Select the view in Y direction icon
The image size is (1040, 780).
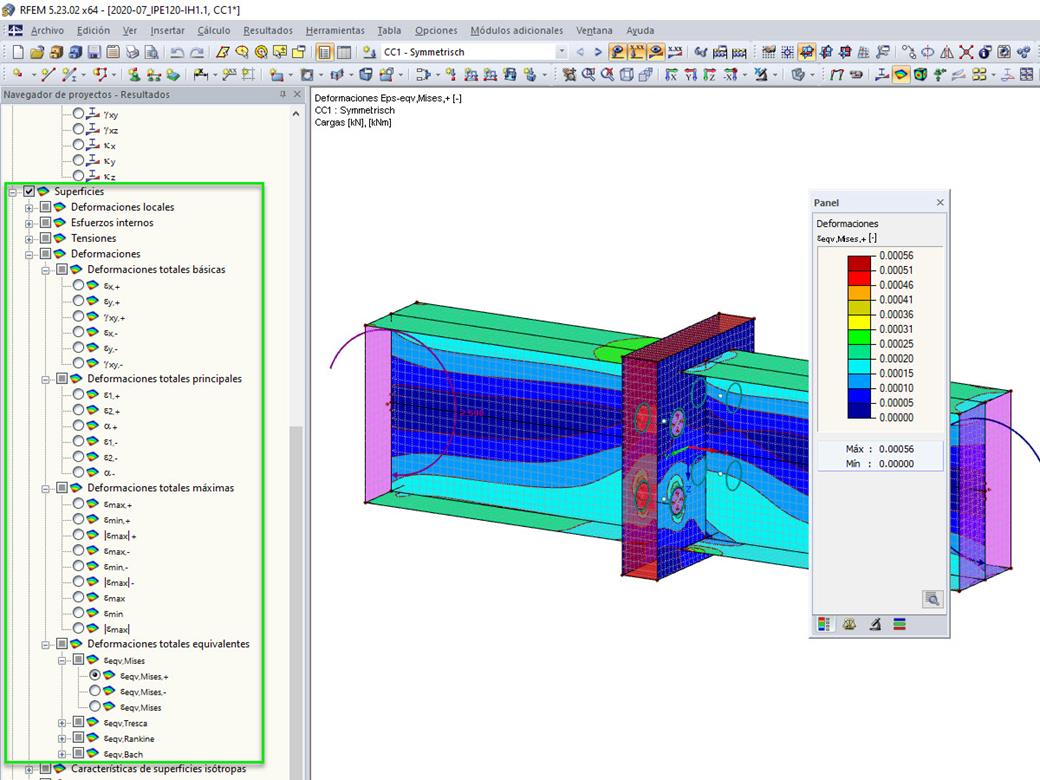[690, 74]
